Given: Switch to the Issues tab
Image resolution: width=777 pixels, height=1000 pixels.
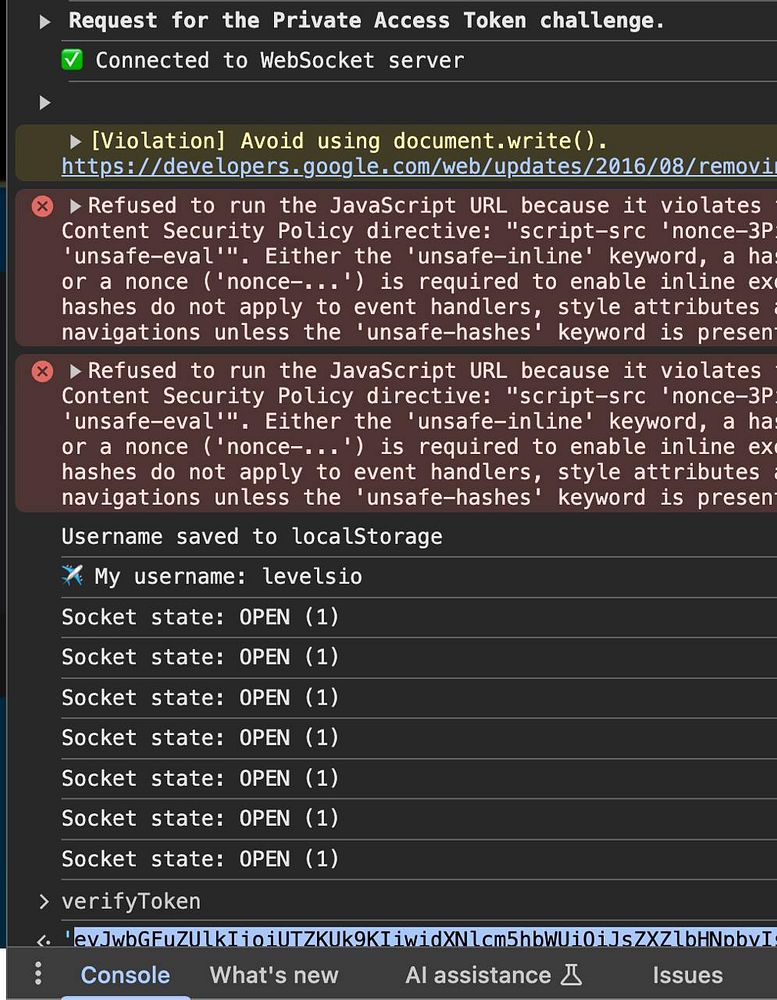Looking at the screenshot, I should coord(687,975).
